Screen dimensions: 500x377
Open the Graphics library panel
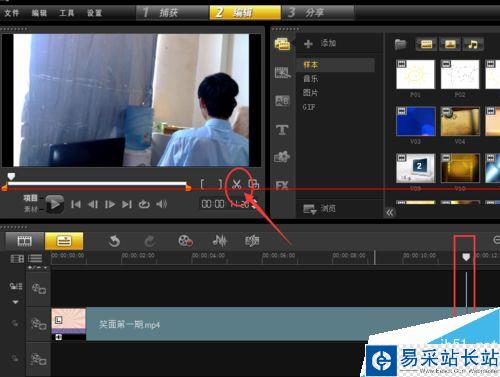pyautogui.click(x=282, y=157)
